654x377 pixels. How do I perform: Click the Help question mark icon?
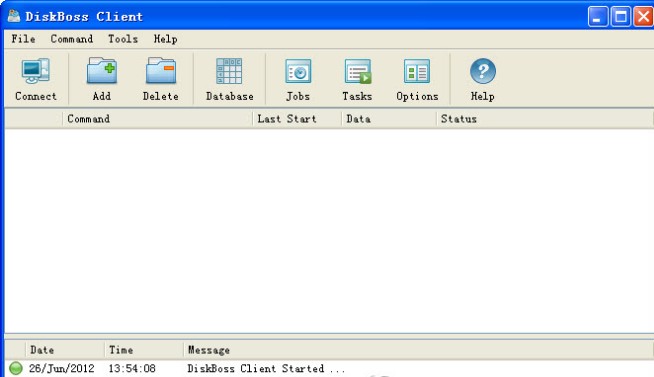click(483, 71)
